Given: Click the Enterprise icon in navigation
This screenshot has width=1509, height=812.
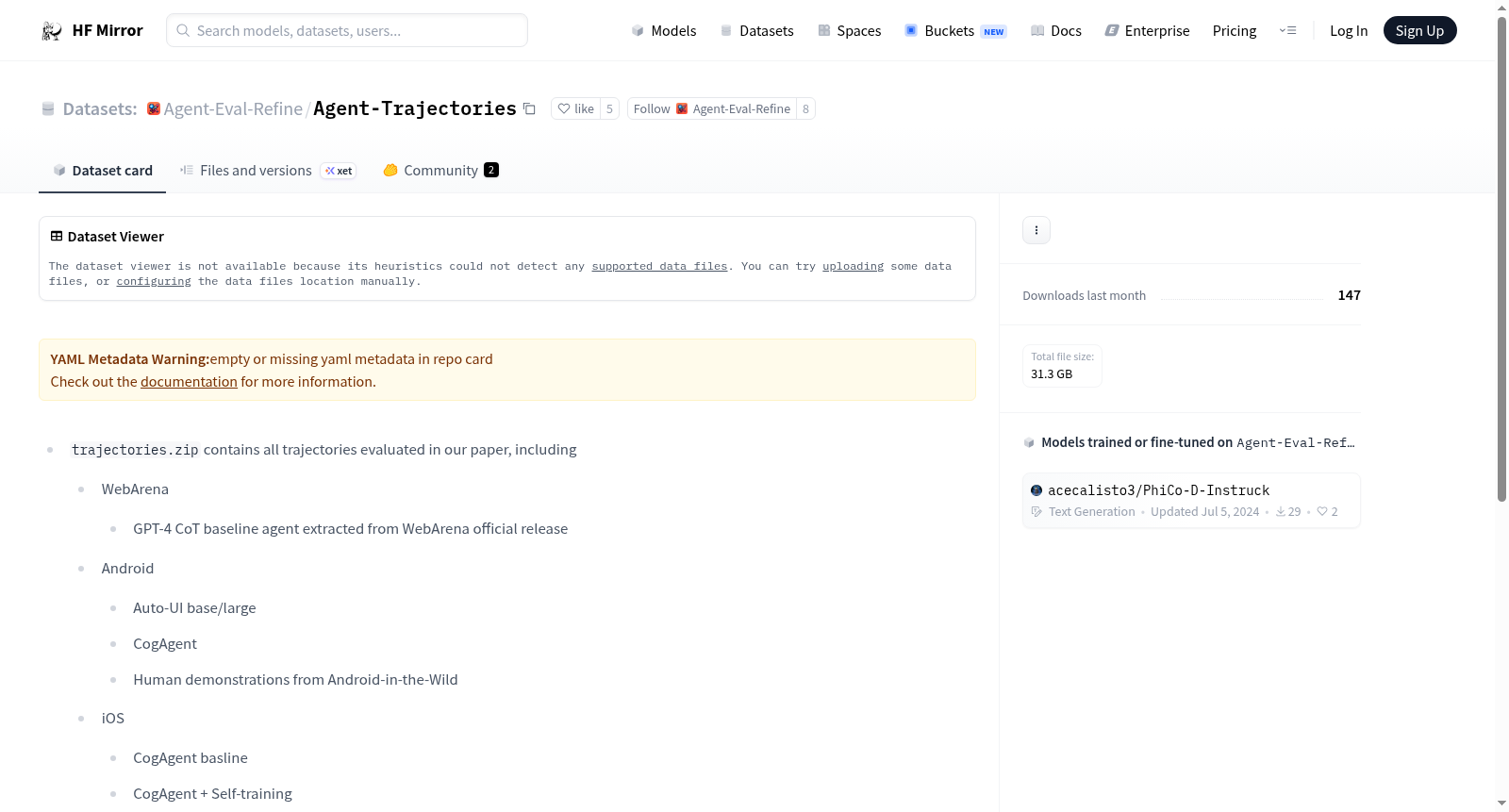Looking at the screenshot, I should 1112,31.
